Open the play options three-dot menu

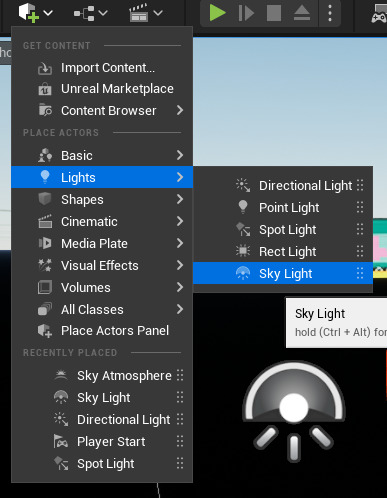pyautogui.click(x=330, y=13)
